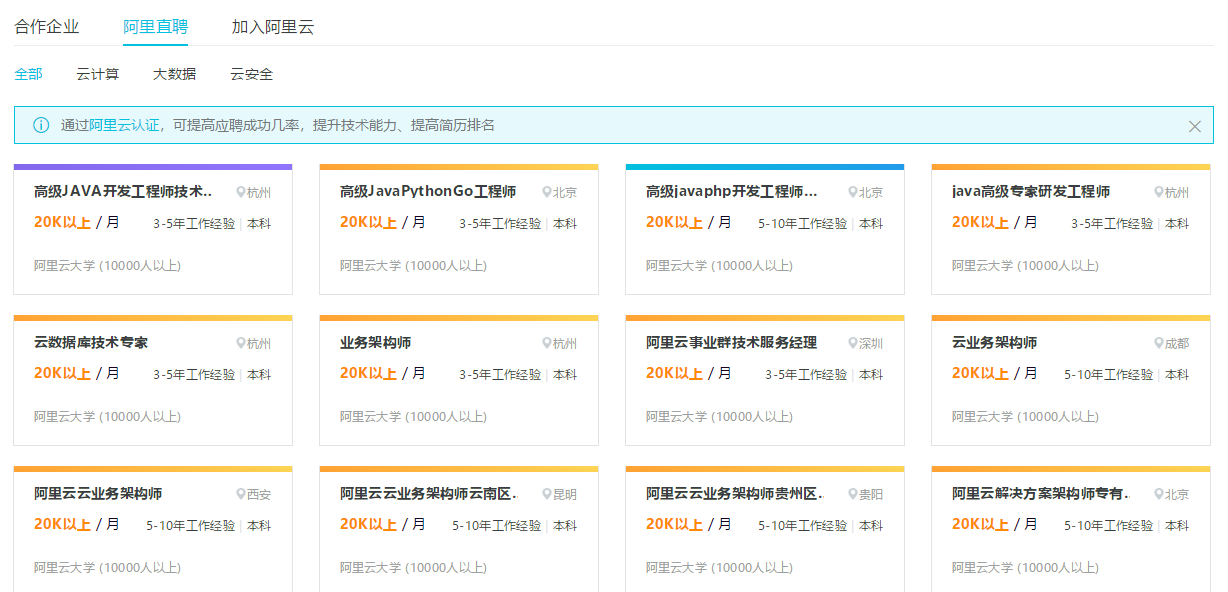Click 5-10年工作经验 on 贵州区 job card
Image resolution: width=1228 pixels, height=592 pixels.
[x=803, y=526]
